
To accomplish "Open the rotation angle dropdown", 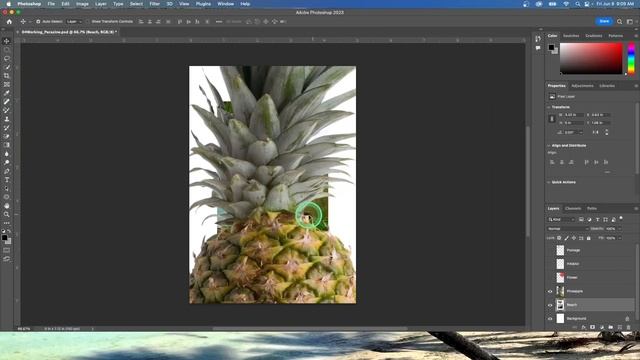I will point(581,132).
